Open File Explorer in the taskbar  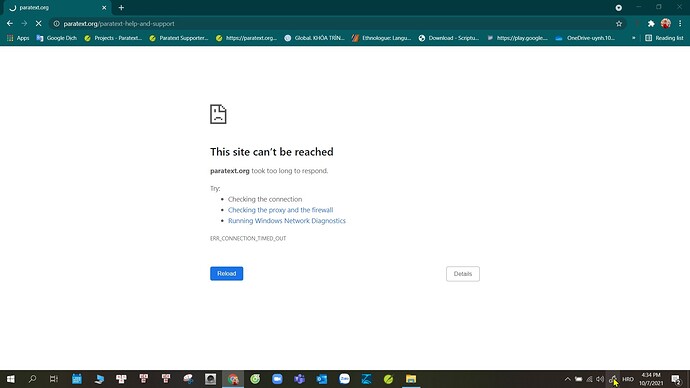411,379
